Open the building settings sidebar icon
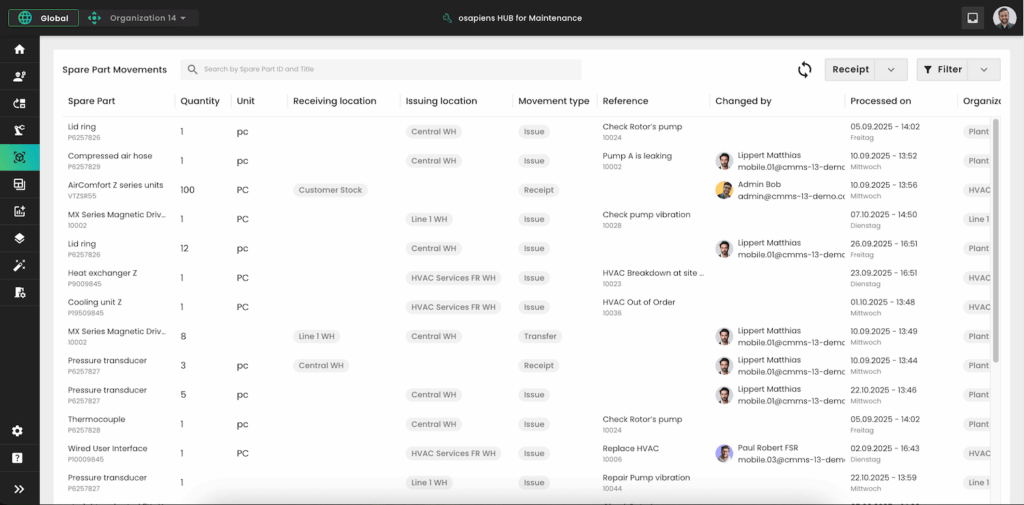The height and width of the screenshot is (505, 1024). pyautogui.click(x=20, y=292)
